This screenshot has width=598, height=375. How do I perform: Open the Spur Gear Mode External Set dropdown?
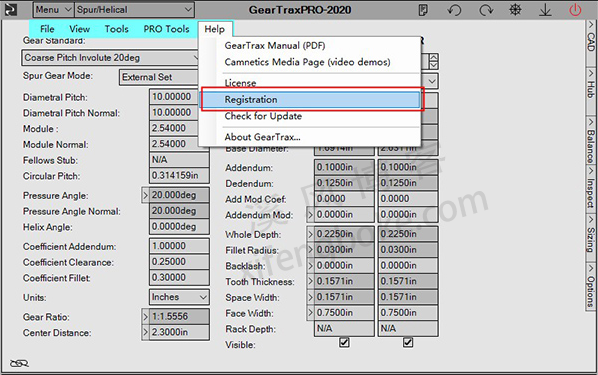(159, 77)
